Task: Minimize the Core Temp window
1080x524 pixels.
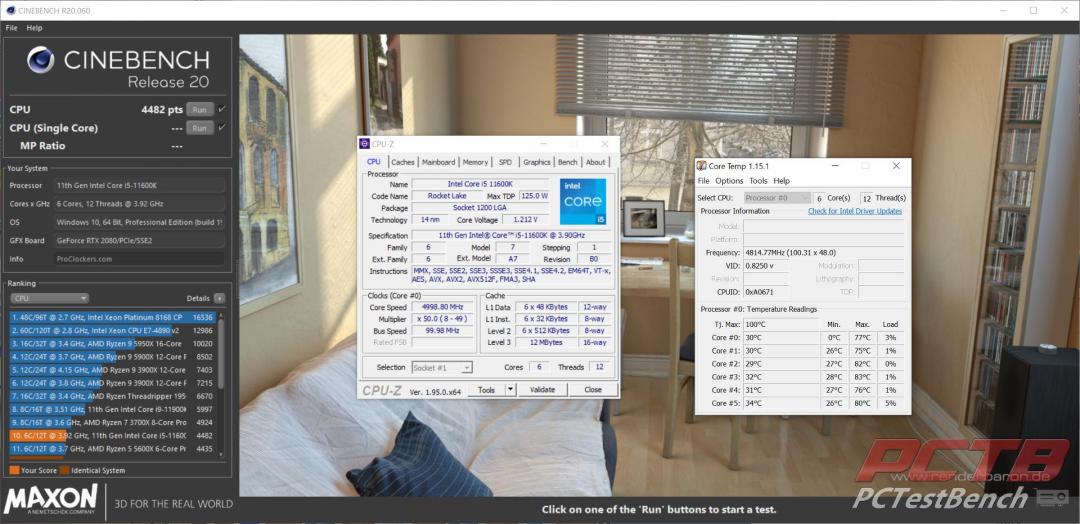Action: point(834,166)
